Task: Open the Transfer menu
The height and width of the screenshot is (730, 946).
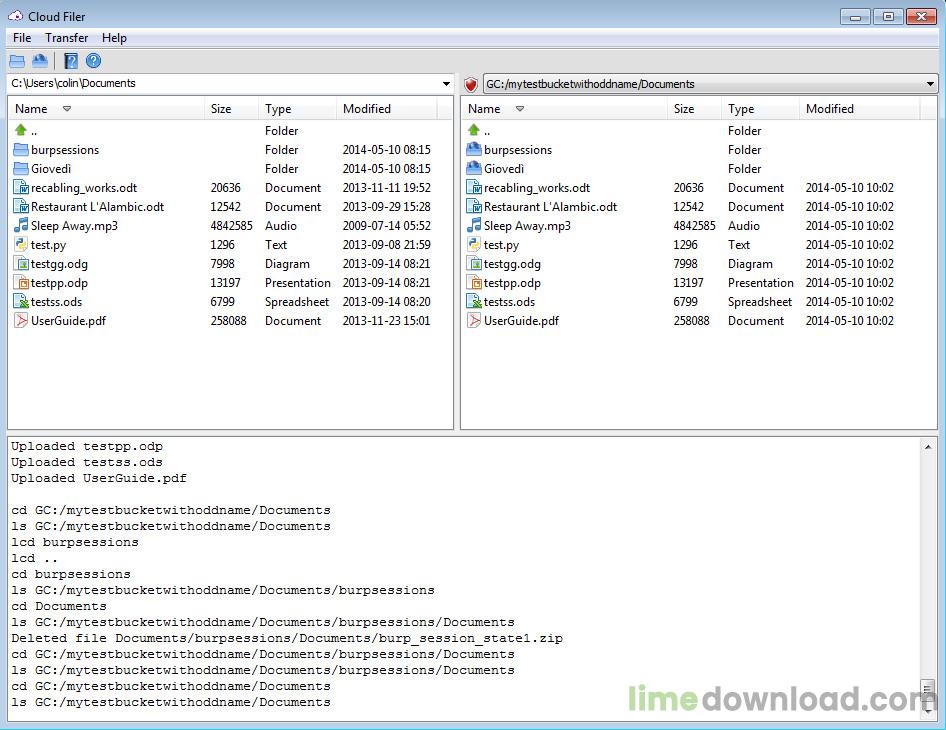Action: pos(66,38)
